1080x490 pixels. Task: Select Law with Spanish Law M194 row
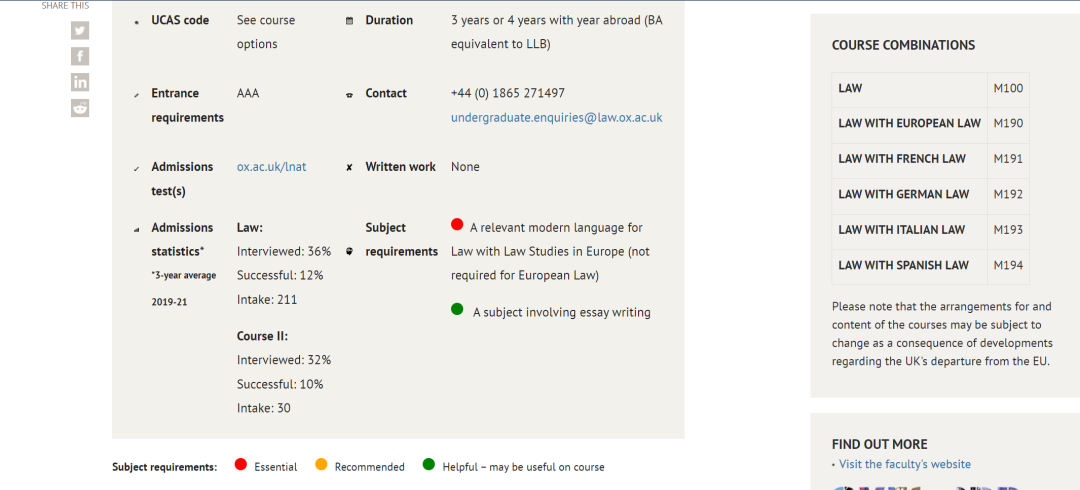pos(931,267)
